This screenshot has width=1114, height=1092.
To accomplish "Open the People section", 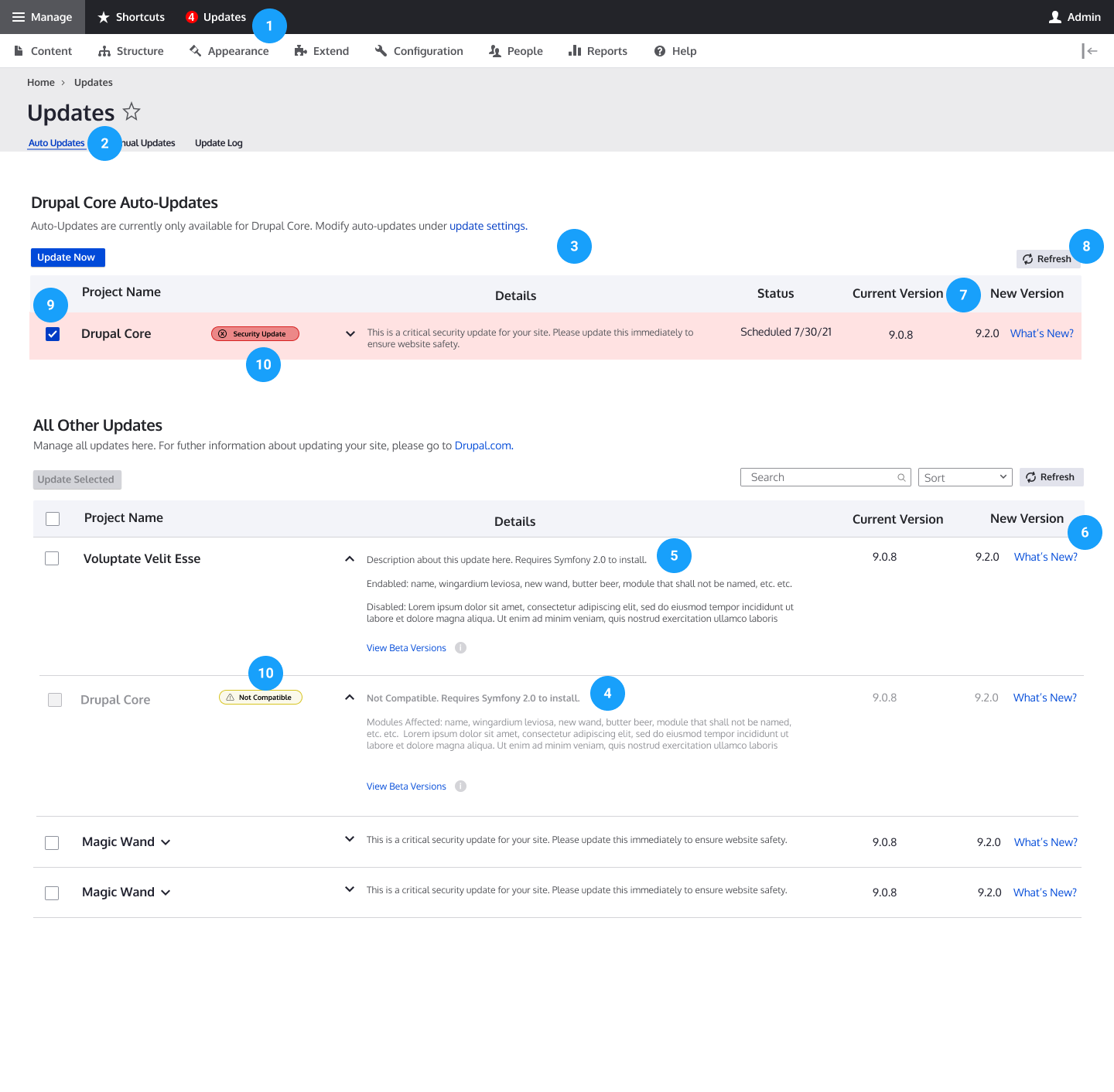I will pyautogui.click(x=516, y=51).
